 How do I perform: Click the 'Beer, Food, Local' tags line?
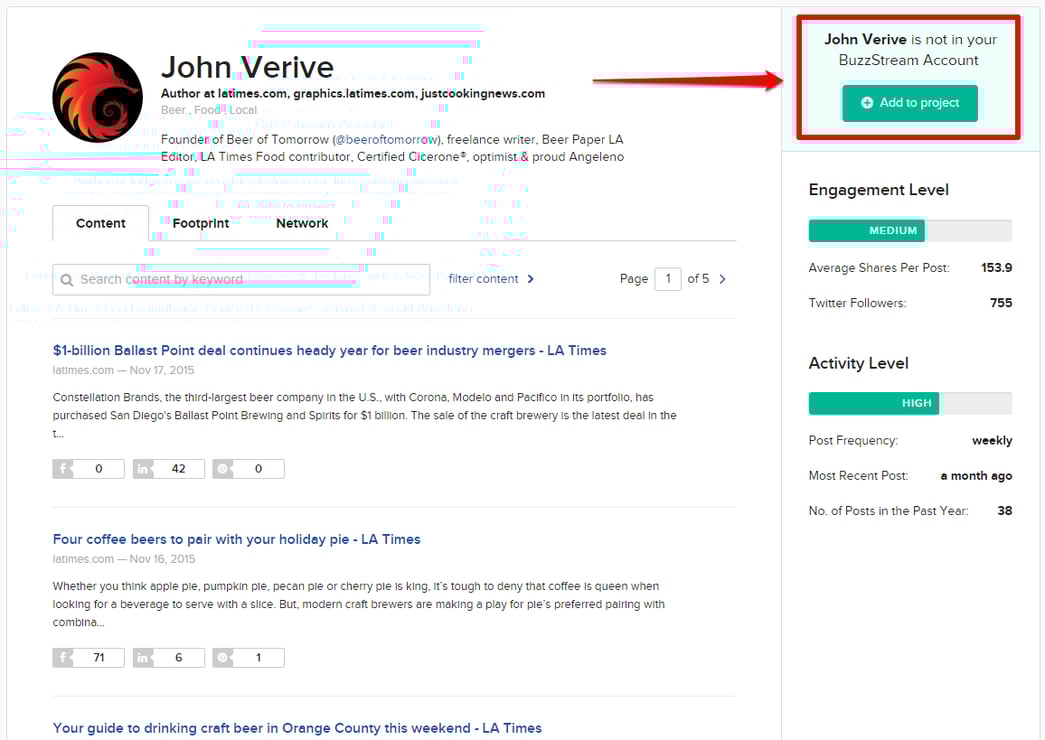point(209,110)
